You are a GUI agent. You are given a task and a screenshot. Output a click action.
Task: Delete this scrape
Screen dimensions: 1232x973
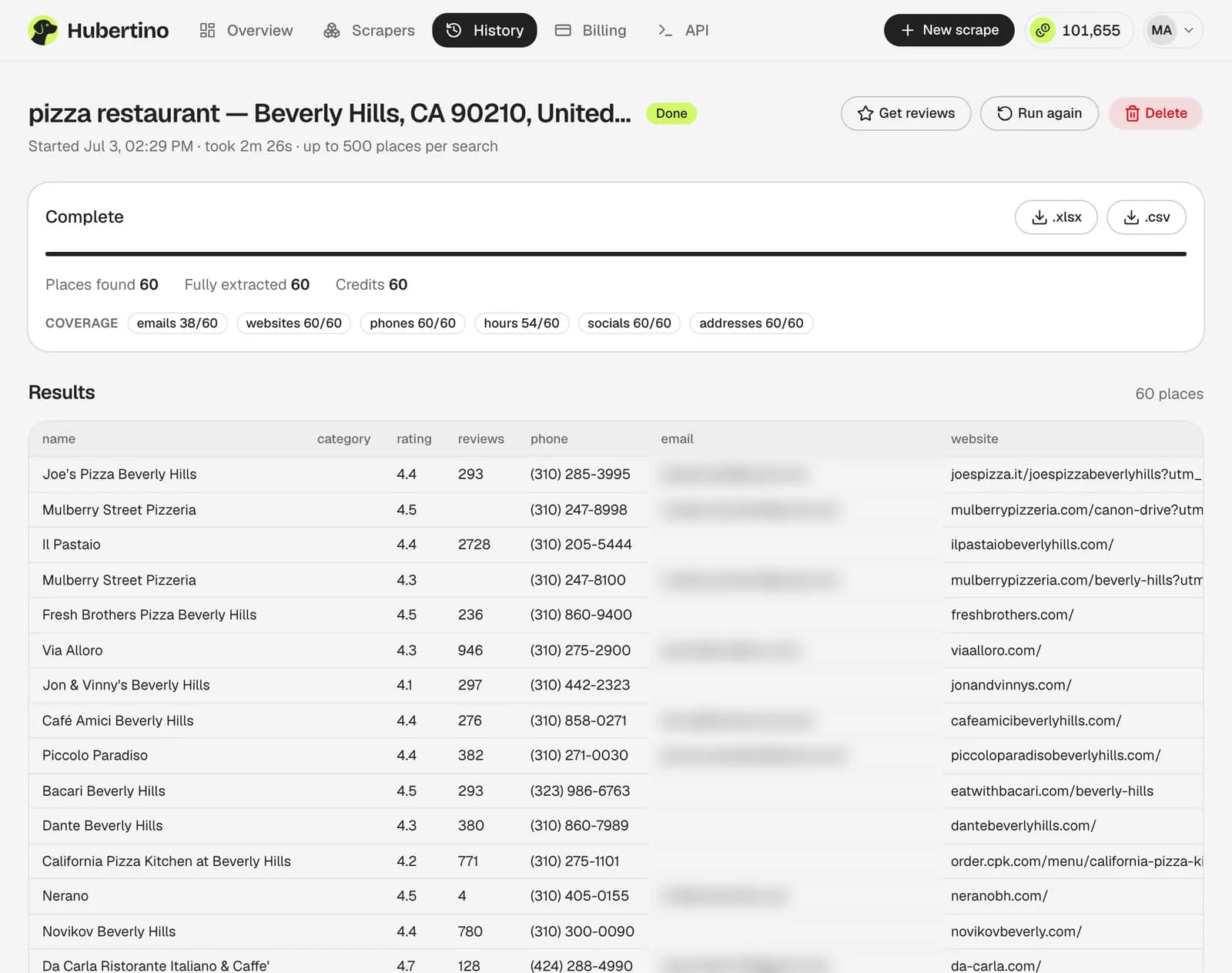coord(1156,113)
